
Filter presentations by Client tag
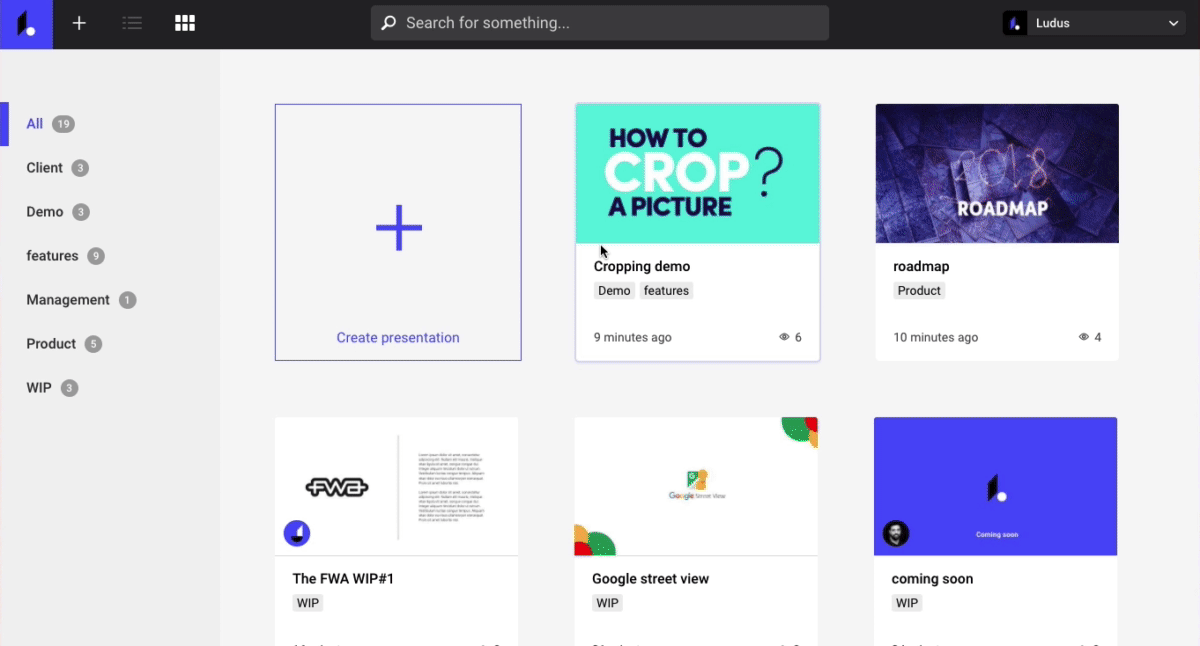pos(45,168)
